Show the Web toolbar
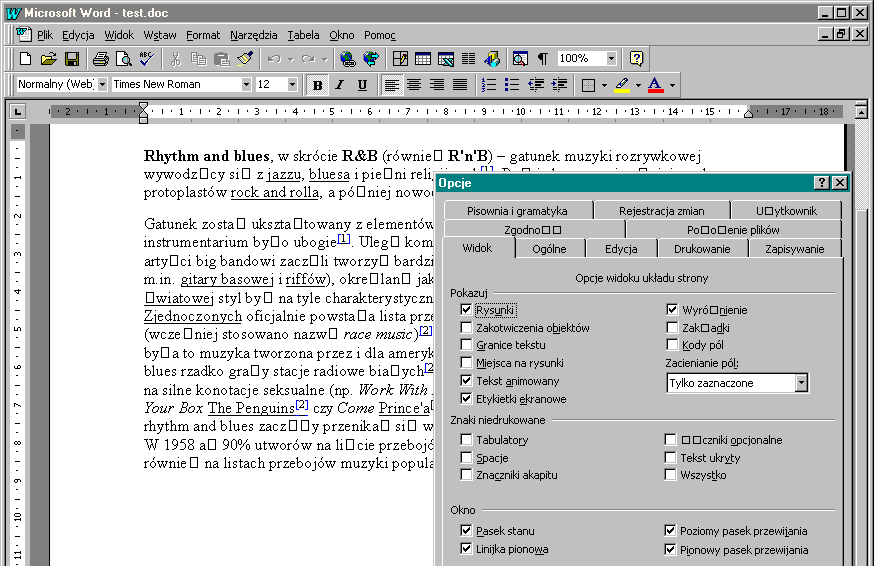This screenshot has height=566, width=874. (371, 59)
